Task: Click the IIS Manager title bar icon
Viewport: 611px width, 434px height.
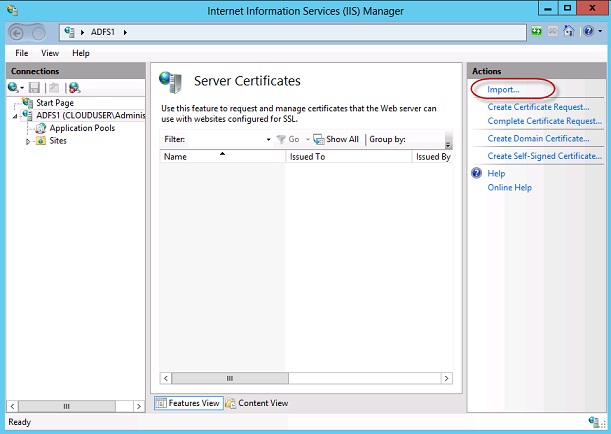Action: (x=12, y=10)
